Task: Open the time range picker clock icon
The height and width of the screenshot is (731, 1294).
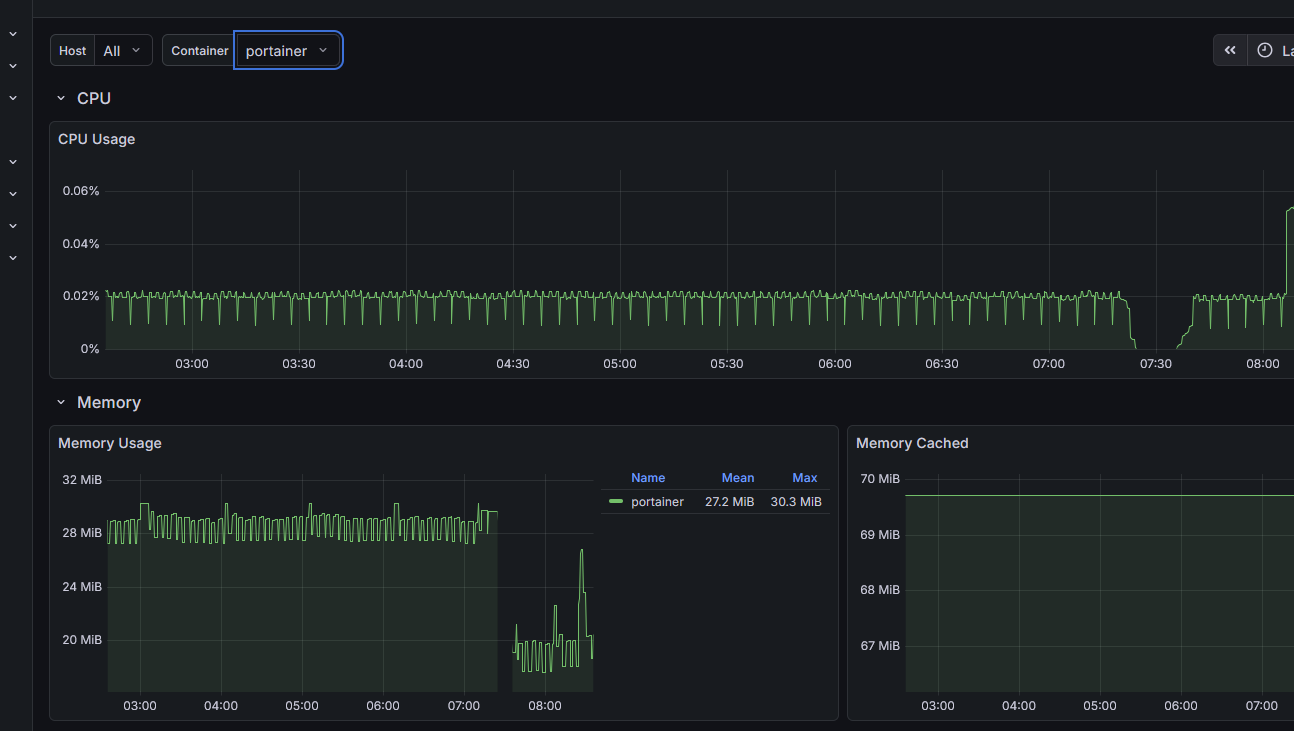Action: pos(1265,50)
